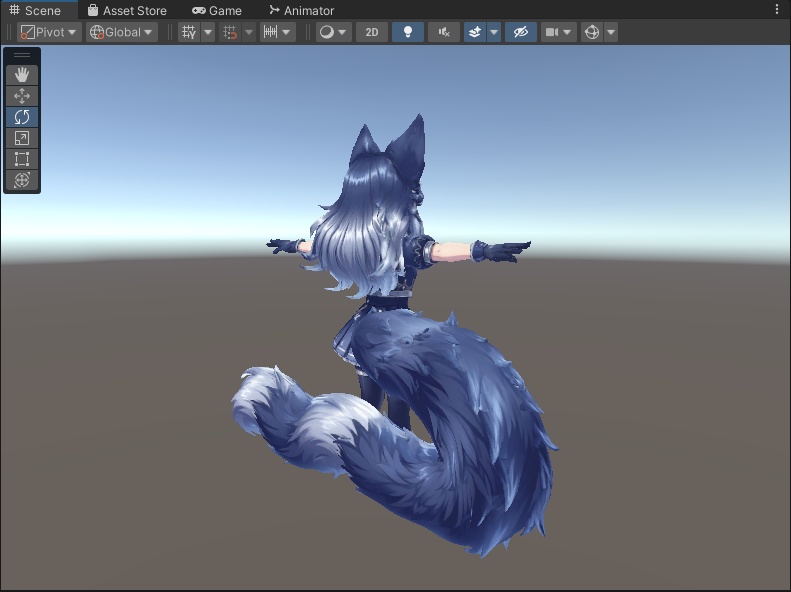
Task: Click the tools overlay drag handle
Action: point(22,55)
